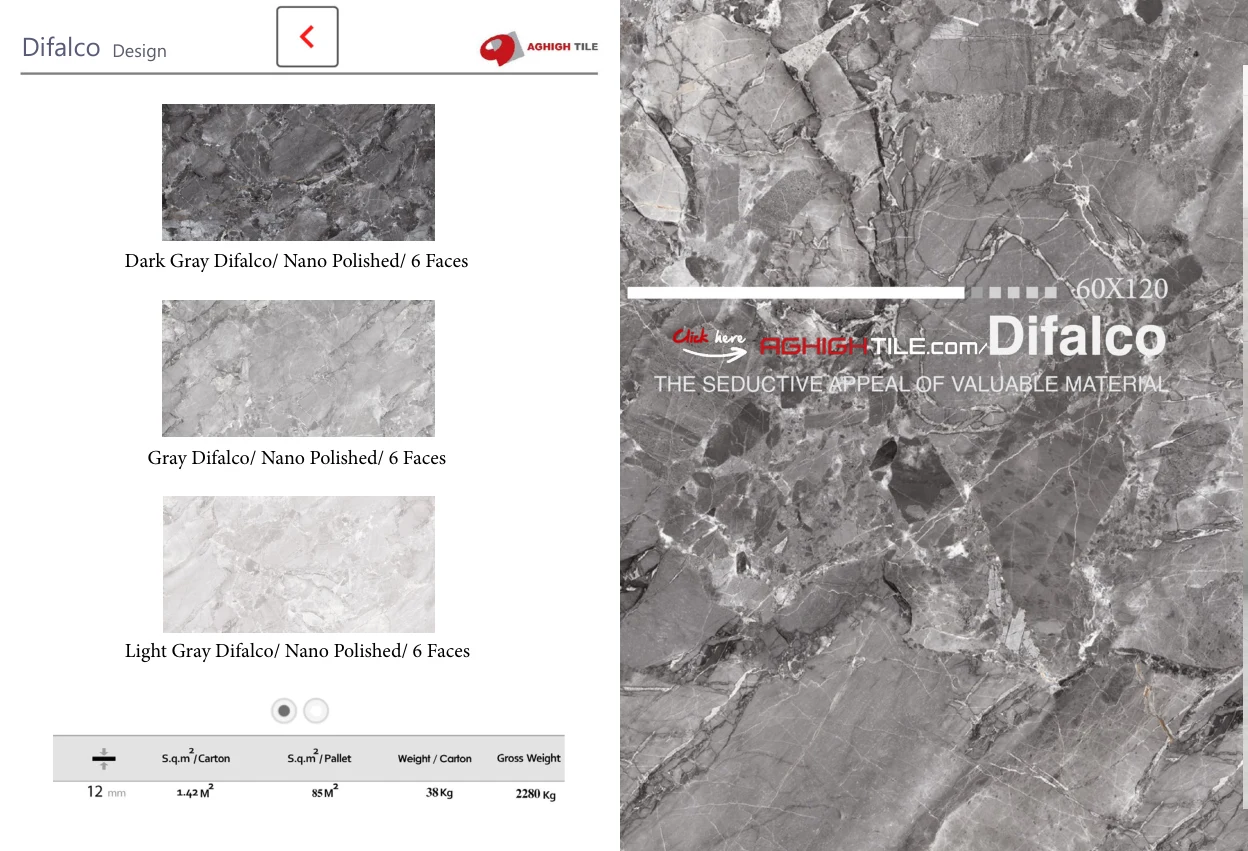
Task: Select the Dark Gray Difalco tile thumbnail
Action: pyautogui.click(x=298, y=172)
